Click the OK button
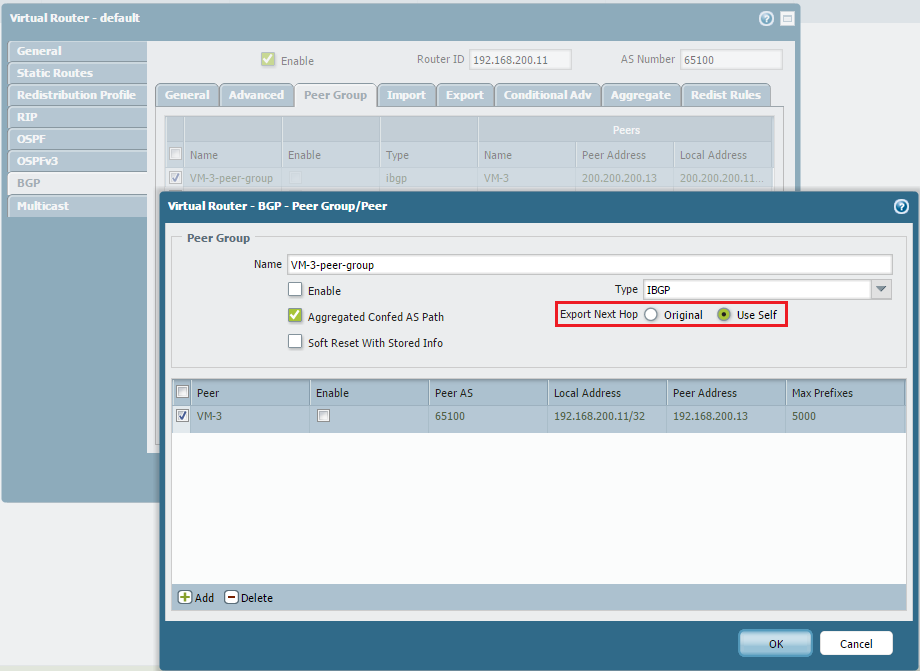920x671 pixels. (776, 643)
